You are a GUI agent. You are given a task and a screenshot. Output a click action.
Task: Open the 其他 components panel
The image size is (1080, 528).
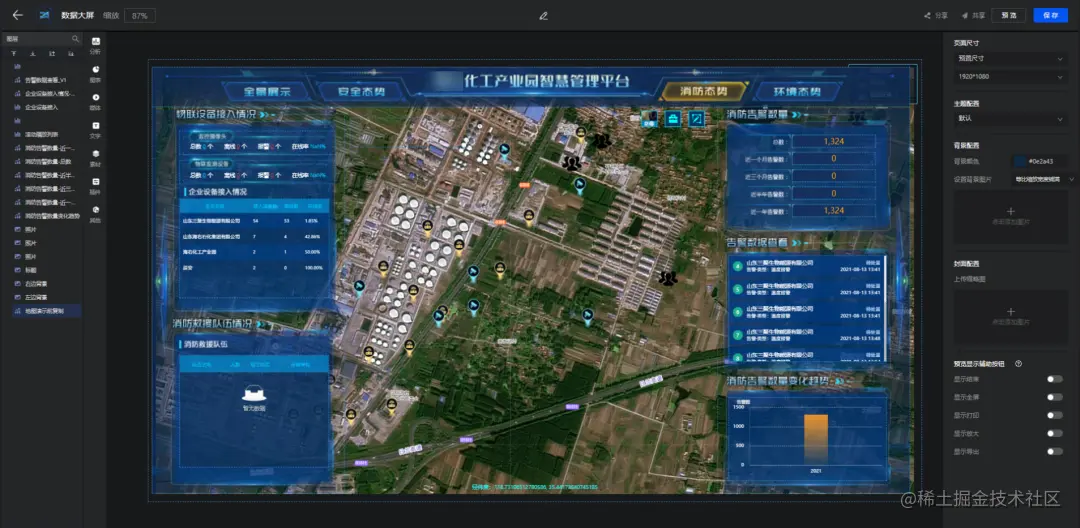click(95, 214)
